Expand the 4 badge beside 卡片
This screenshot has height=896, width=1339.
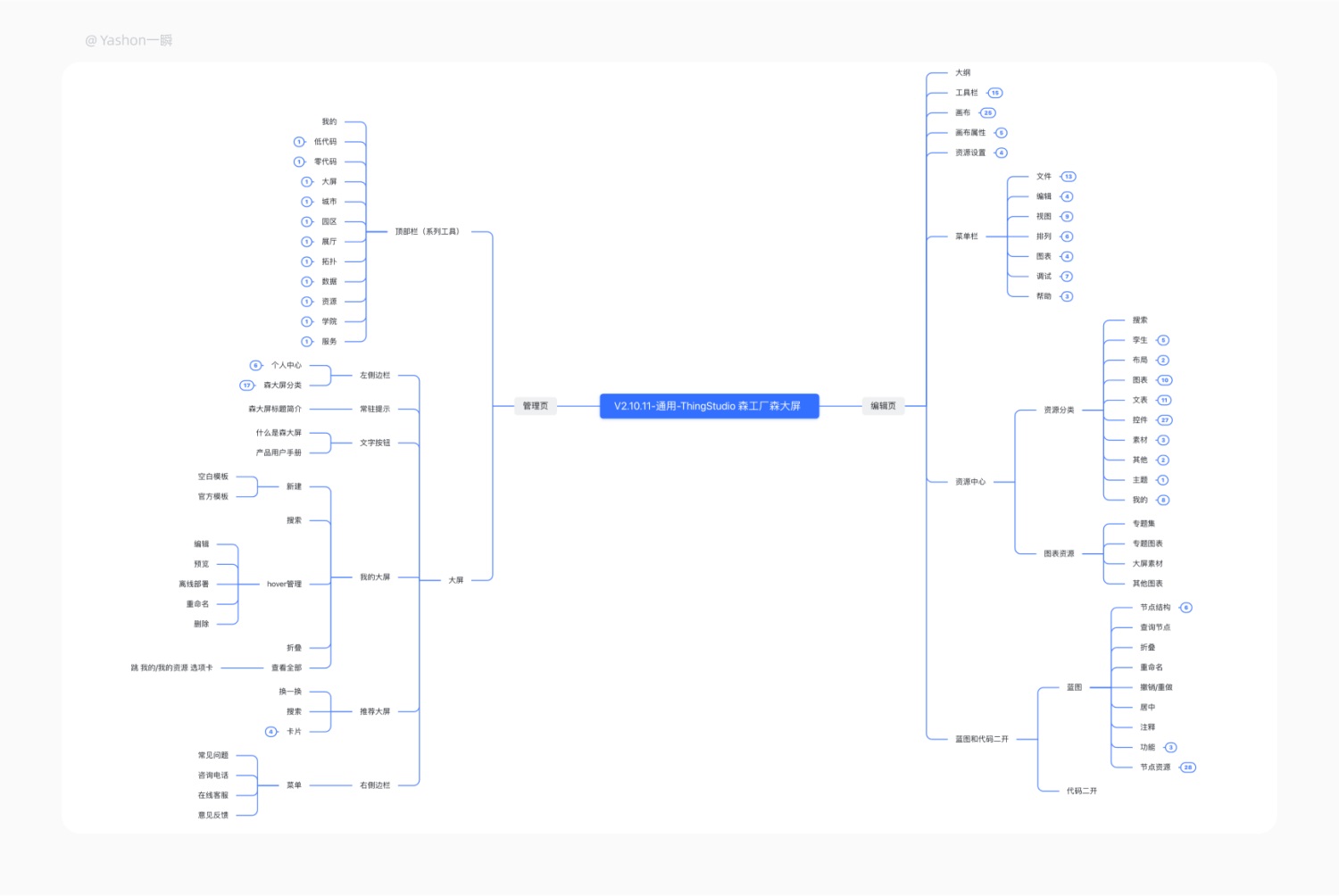271,732
